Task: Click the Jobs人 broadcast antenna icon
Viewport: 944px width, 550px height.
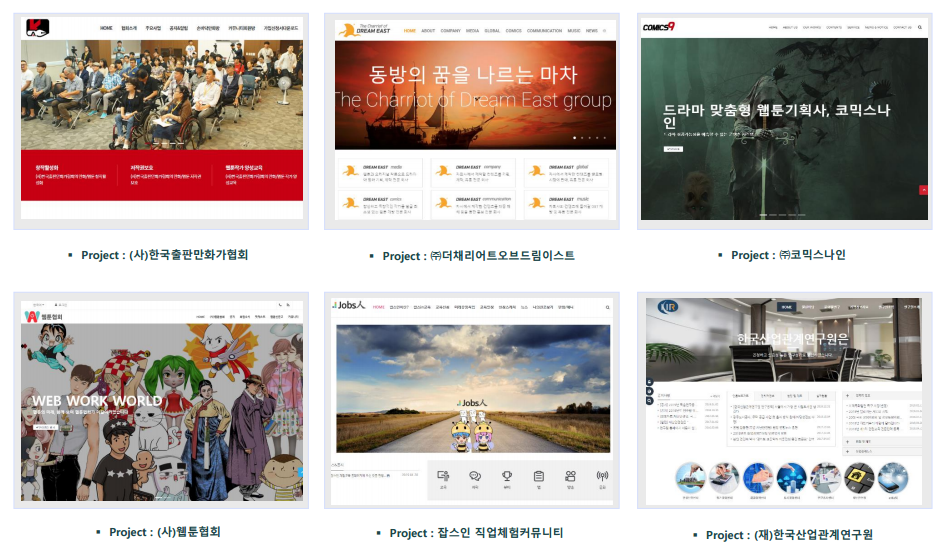Action: [x=602, y=476]
